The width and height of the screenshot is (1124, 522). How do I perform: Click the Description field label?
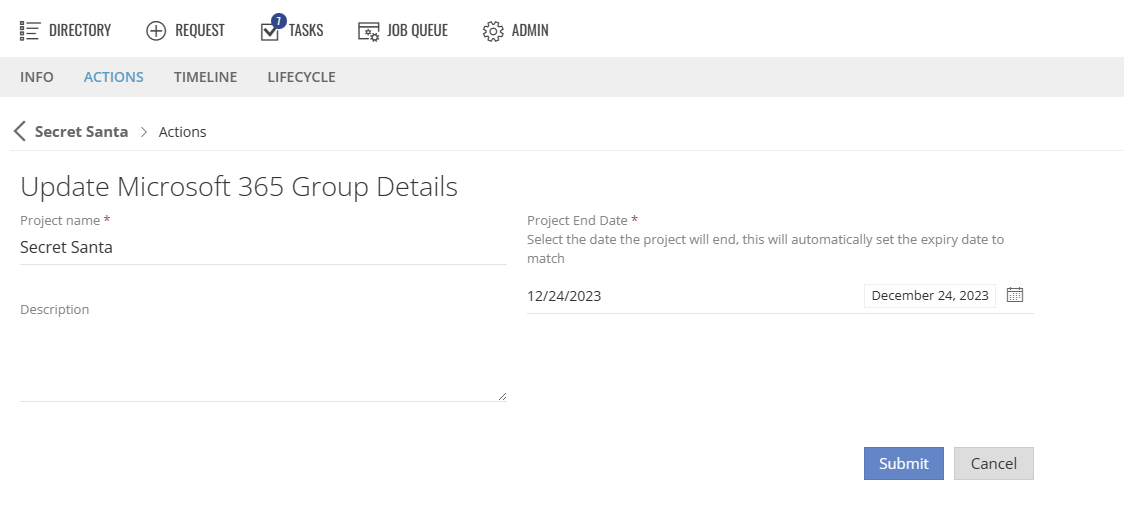[54, 309]
